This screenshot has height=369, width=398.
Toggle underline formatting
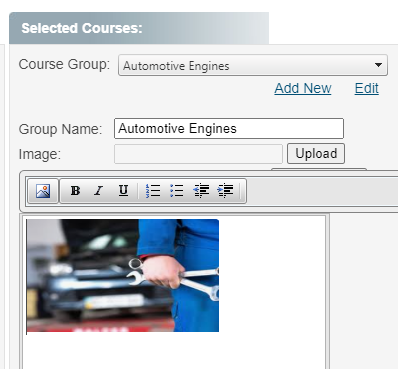click(123, 191)
